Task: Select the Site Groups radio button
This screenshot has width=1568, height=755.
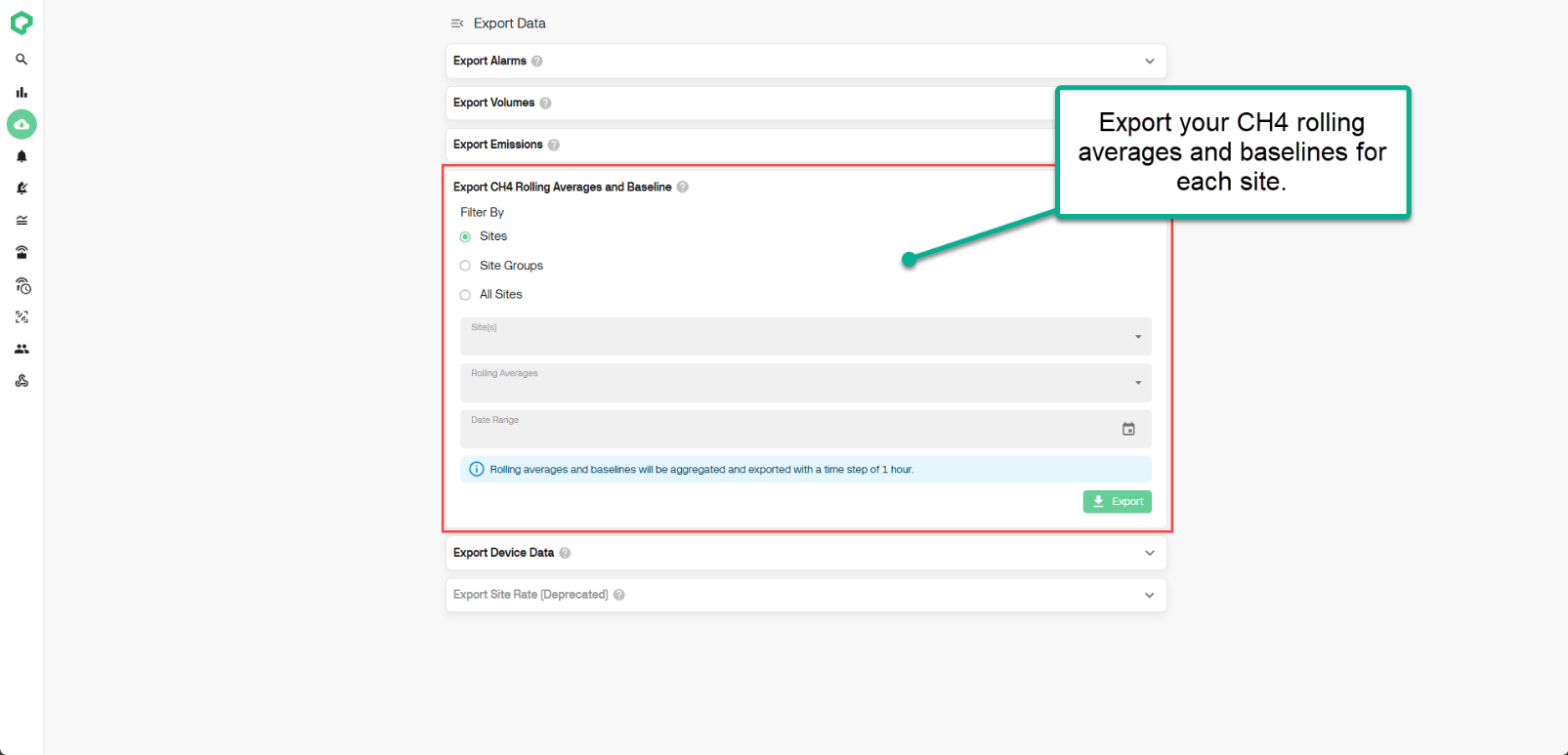Action: point(465,266)
